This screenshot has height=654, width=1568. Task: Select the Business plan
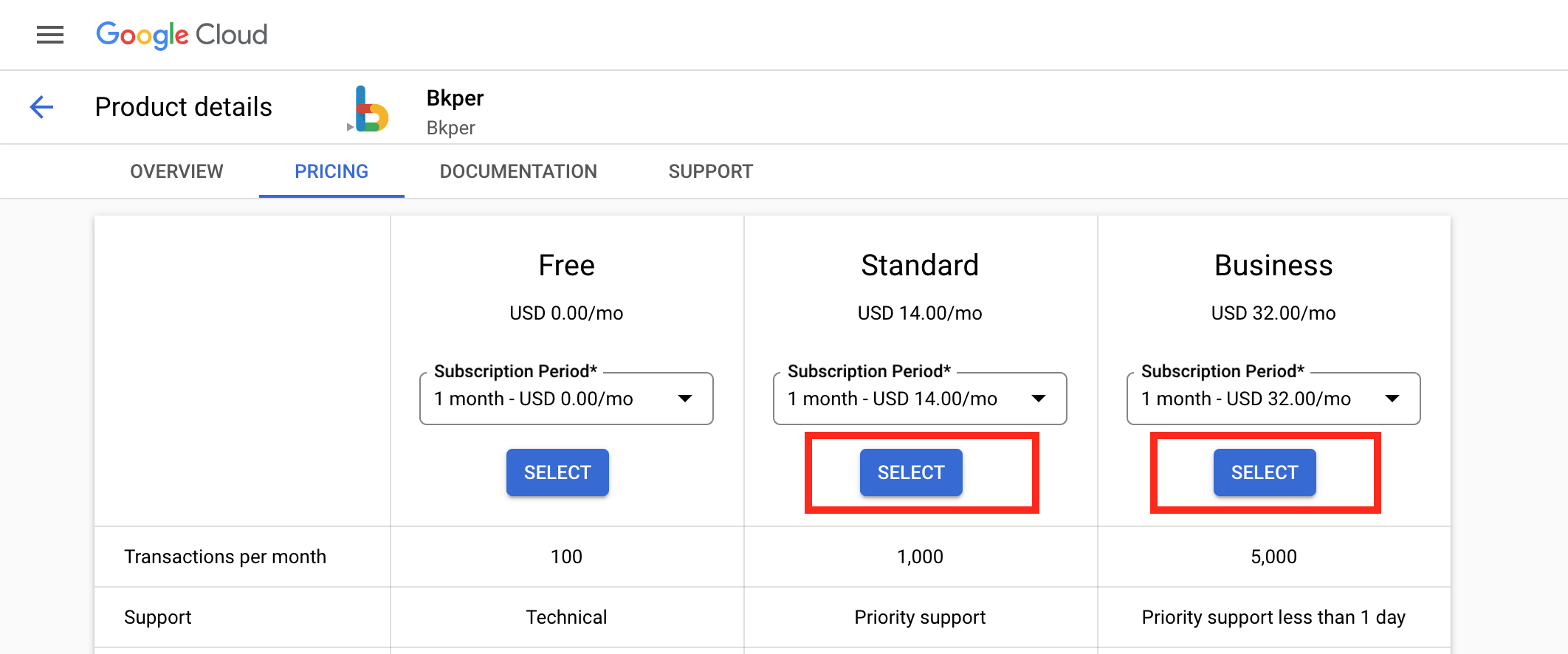pos(1265,472)
